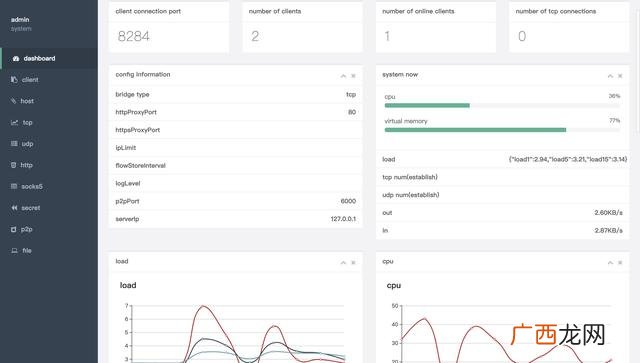Open the dashboard menu item
Viewport: 640px width, 363px height.
[x=49, y=58]
